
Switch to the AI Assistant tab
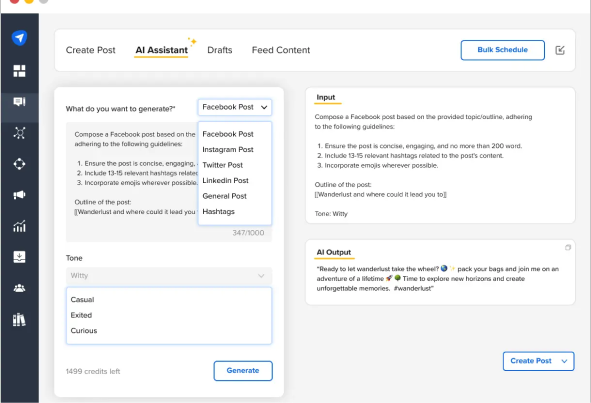(161, 50)
